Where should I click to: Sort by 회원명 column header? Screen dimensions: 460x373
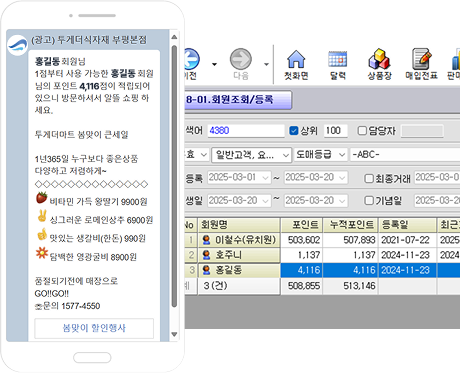pyautogui.click(x=239, y=225)
